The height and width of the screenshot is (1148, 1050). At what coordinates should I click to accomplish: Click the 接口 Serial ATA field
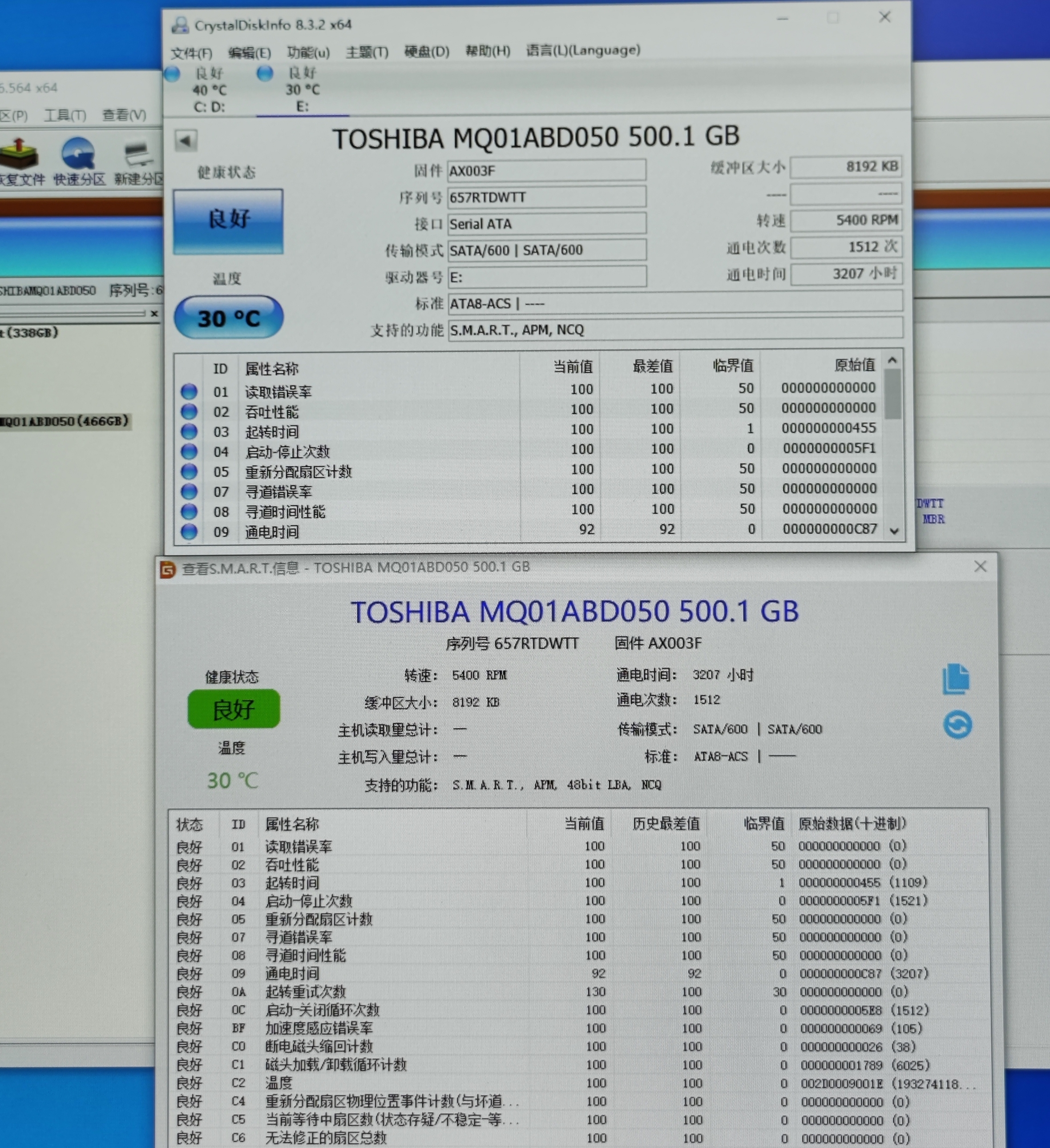547,223
